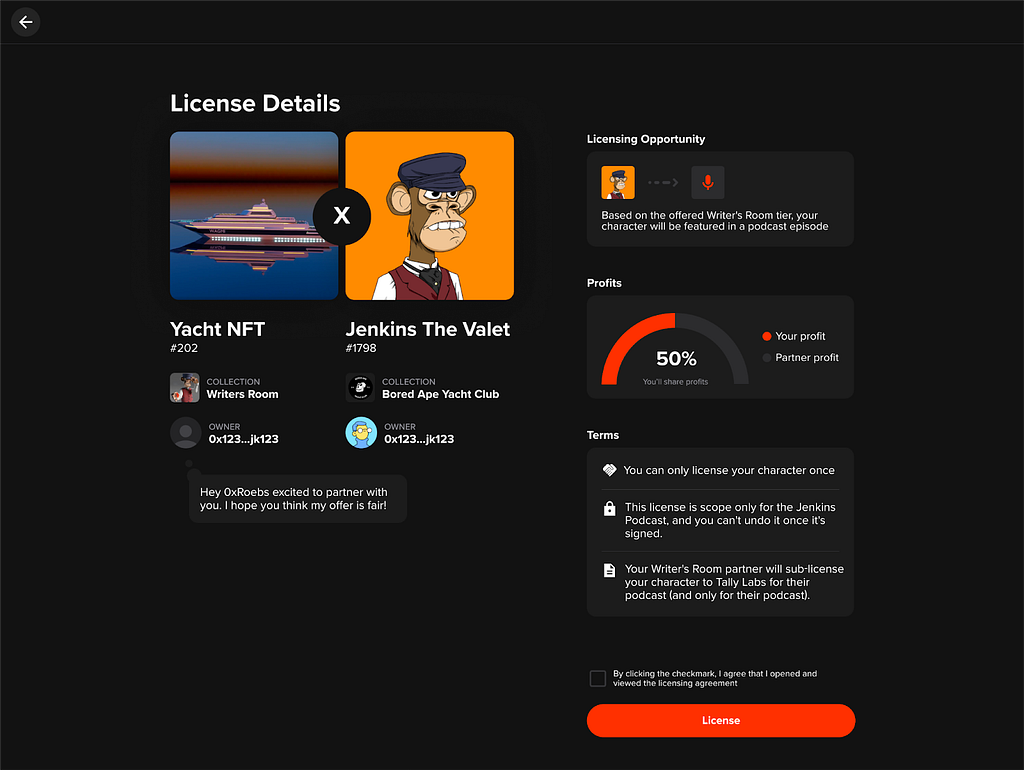
Task: Check the licensing agreement checkbox
Action: pos(598,679)
